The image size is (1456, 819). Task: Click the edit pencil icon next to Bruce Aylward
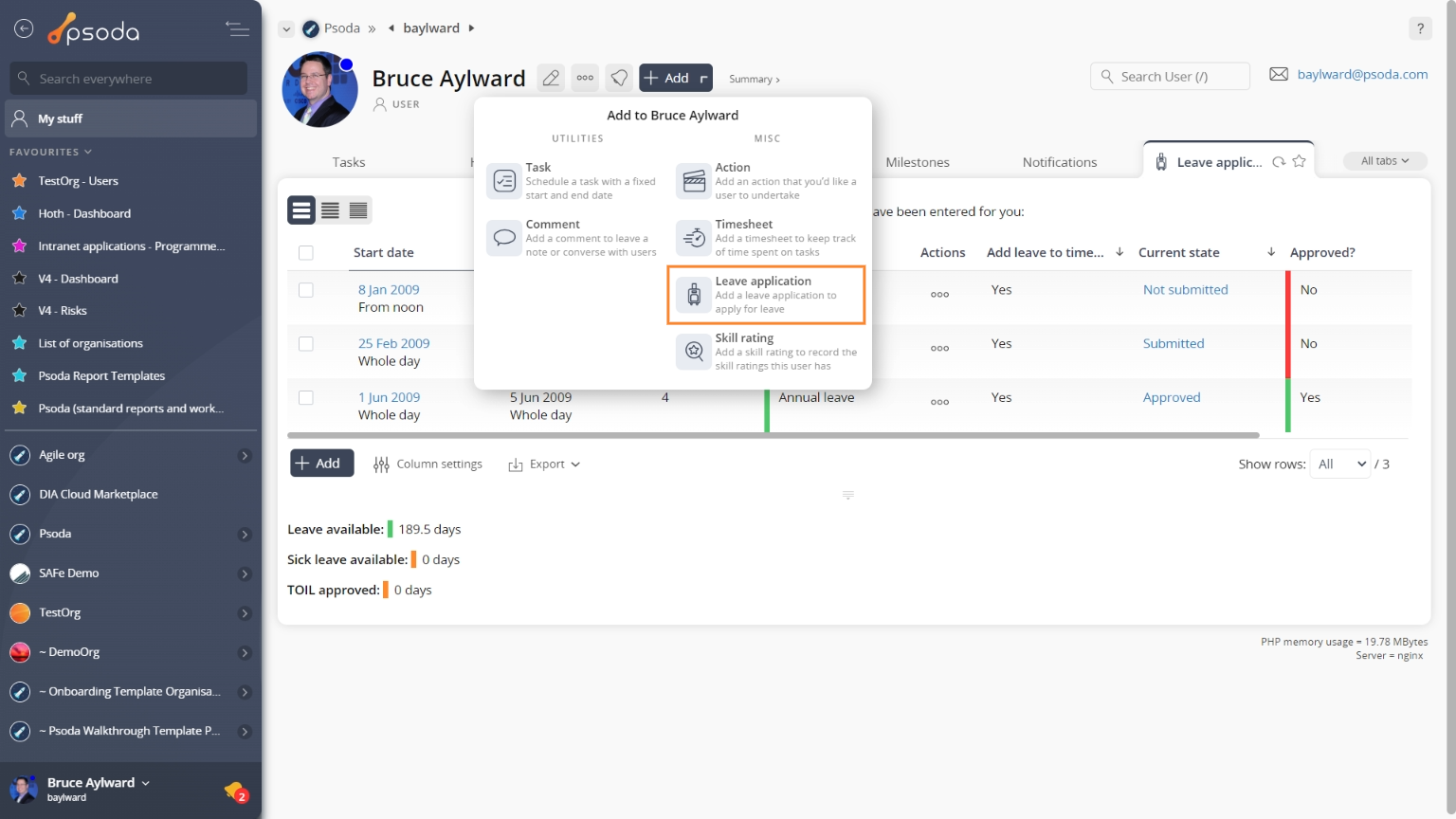point(551,78)
